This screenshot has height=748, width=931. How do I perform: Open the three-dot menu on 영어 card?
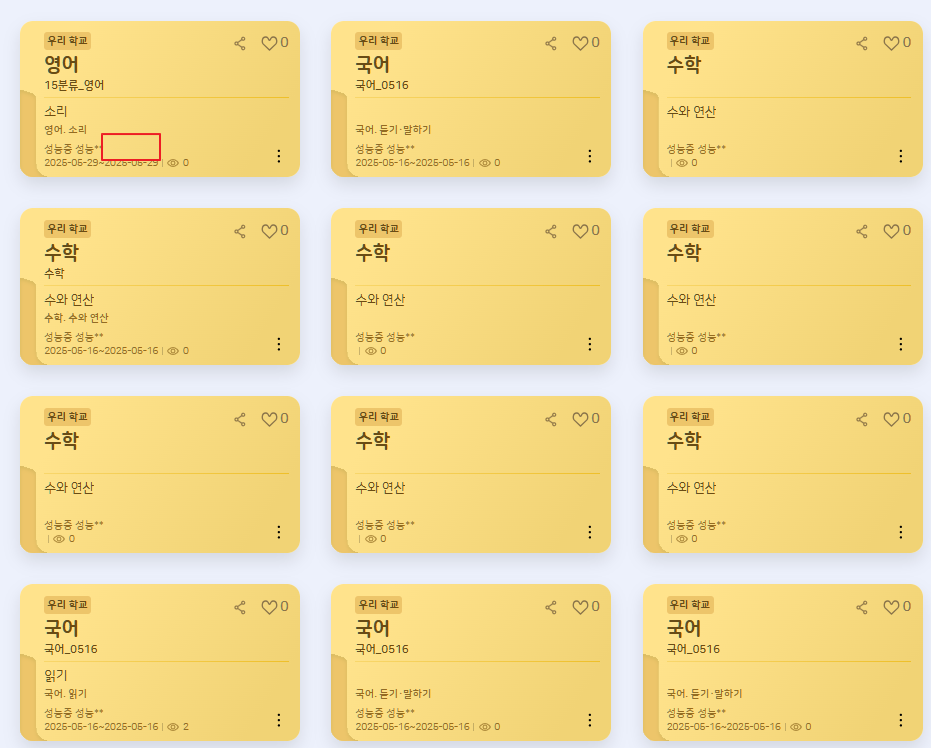[x=278, y=156]
